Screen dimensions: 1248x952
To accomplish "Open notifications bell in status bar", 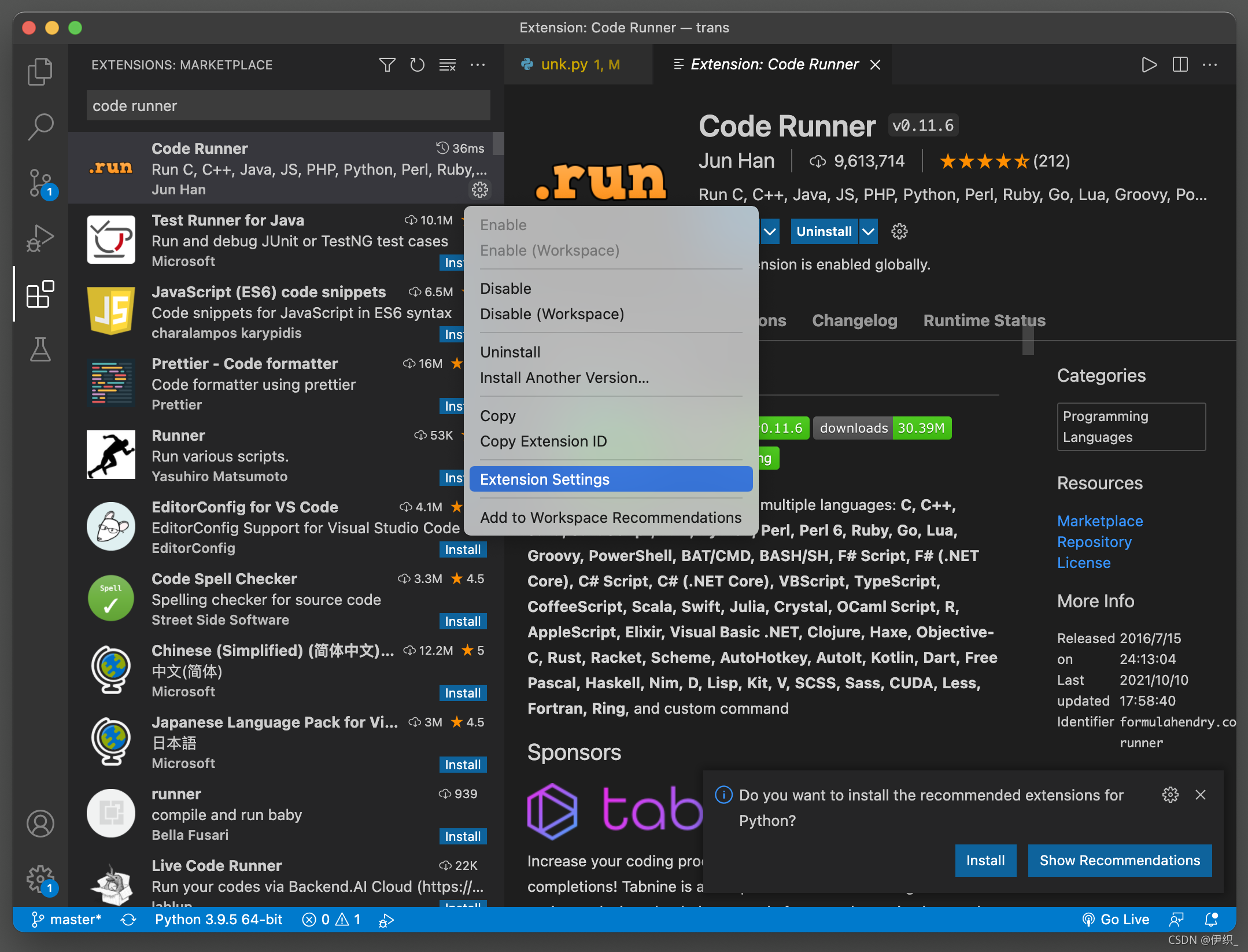I will coord(1211,920).
